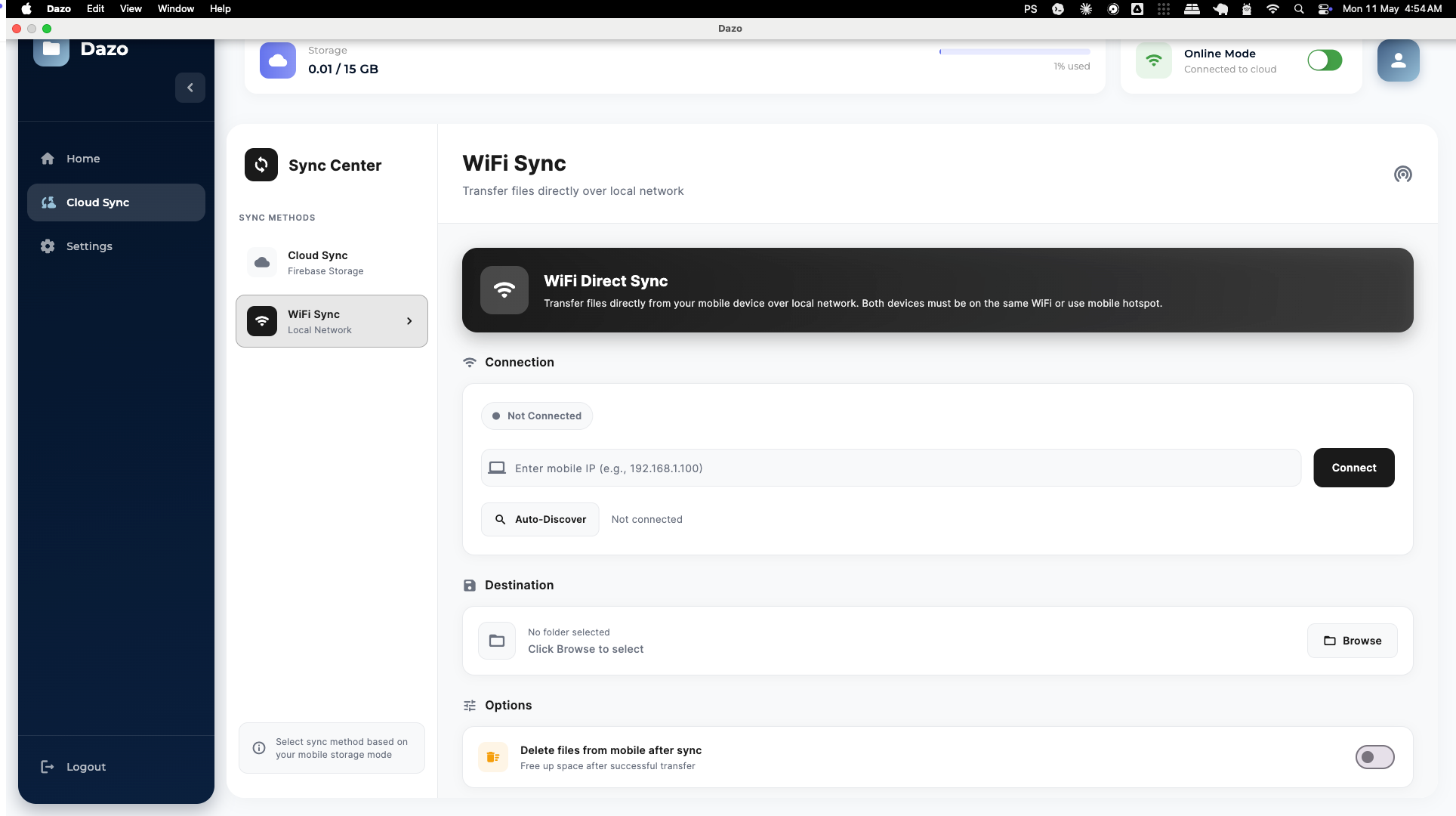The width and height of the screenshot is (1456, 816).
Task: Choose WiFi Sync Local Network method
Action: coord(332,321)
